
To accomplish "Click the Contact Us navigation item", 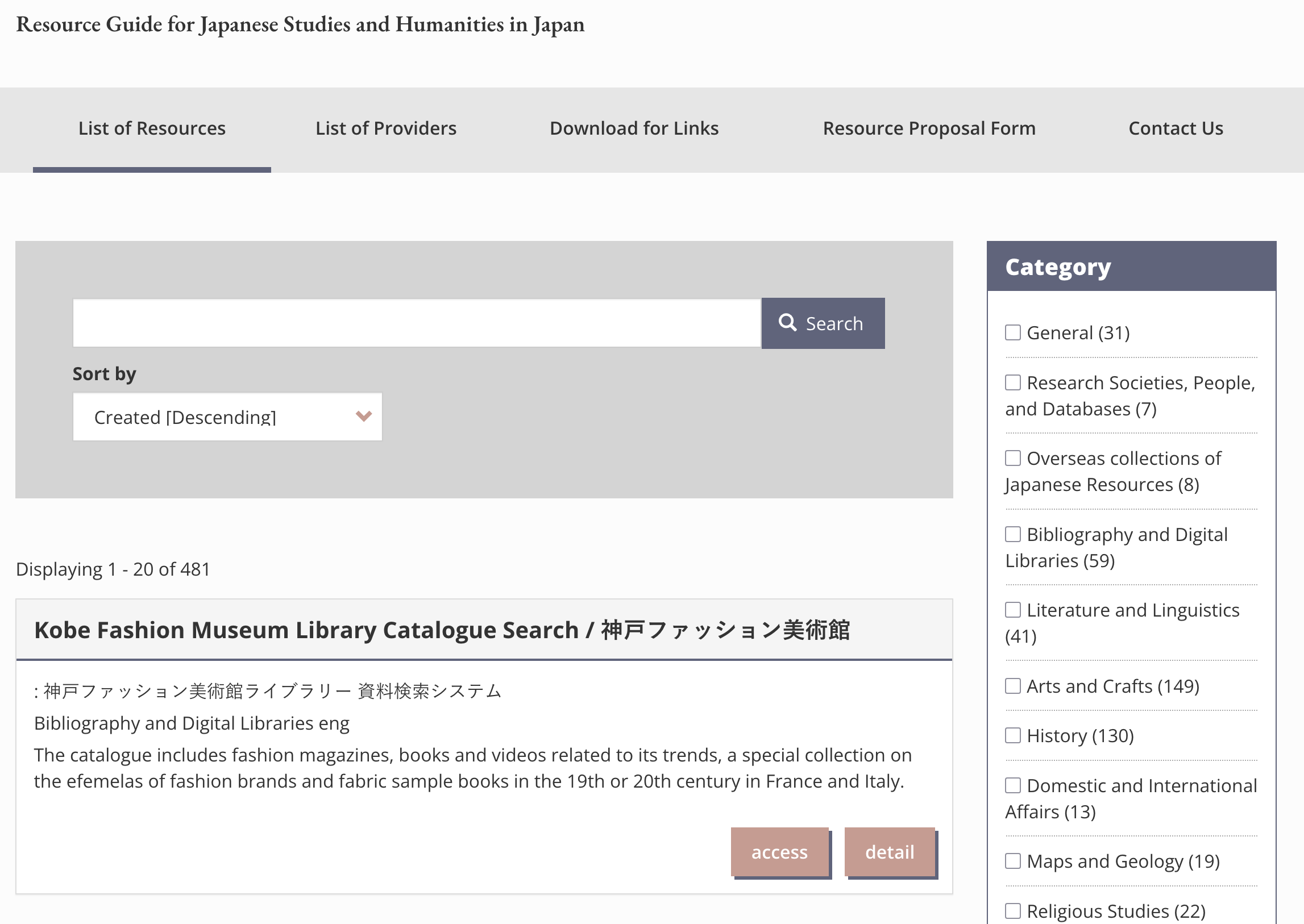I will pos(1176,128).
